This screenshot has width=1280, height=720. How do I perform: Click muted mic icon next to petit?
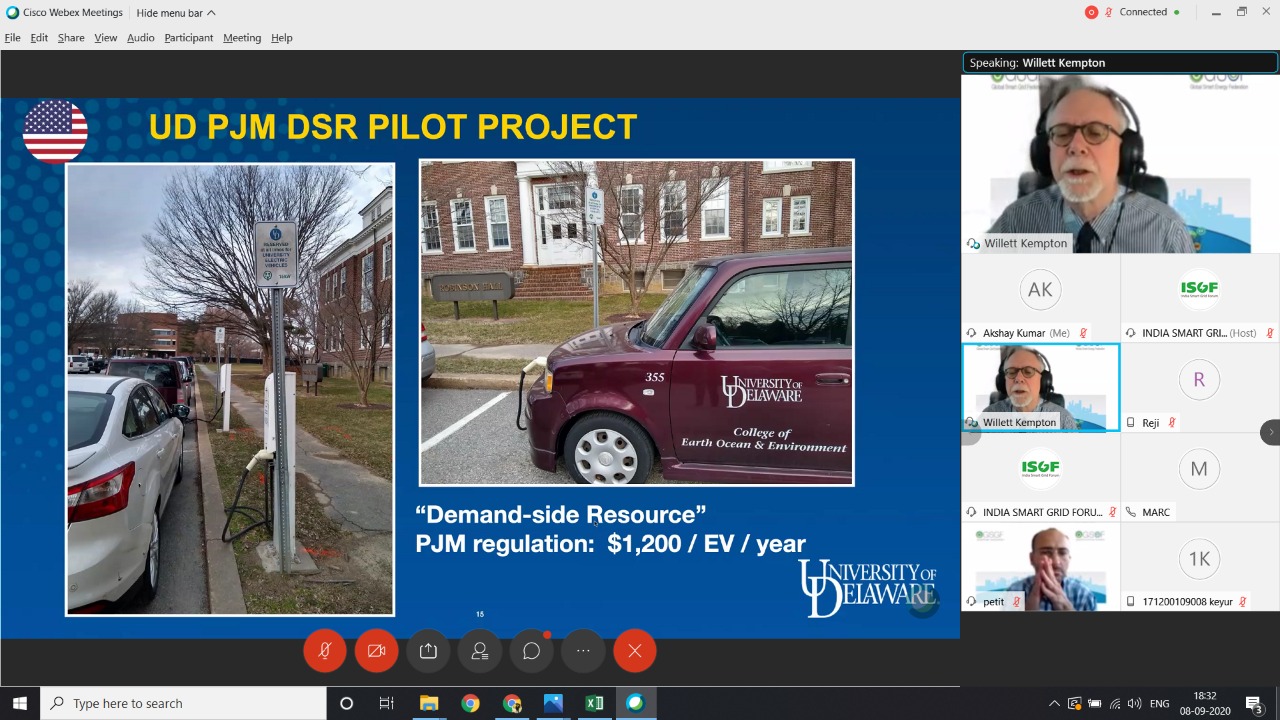click(1016, 602)
